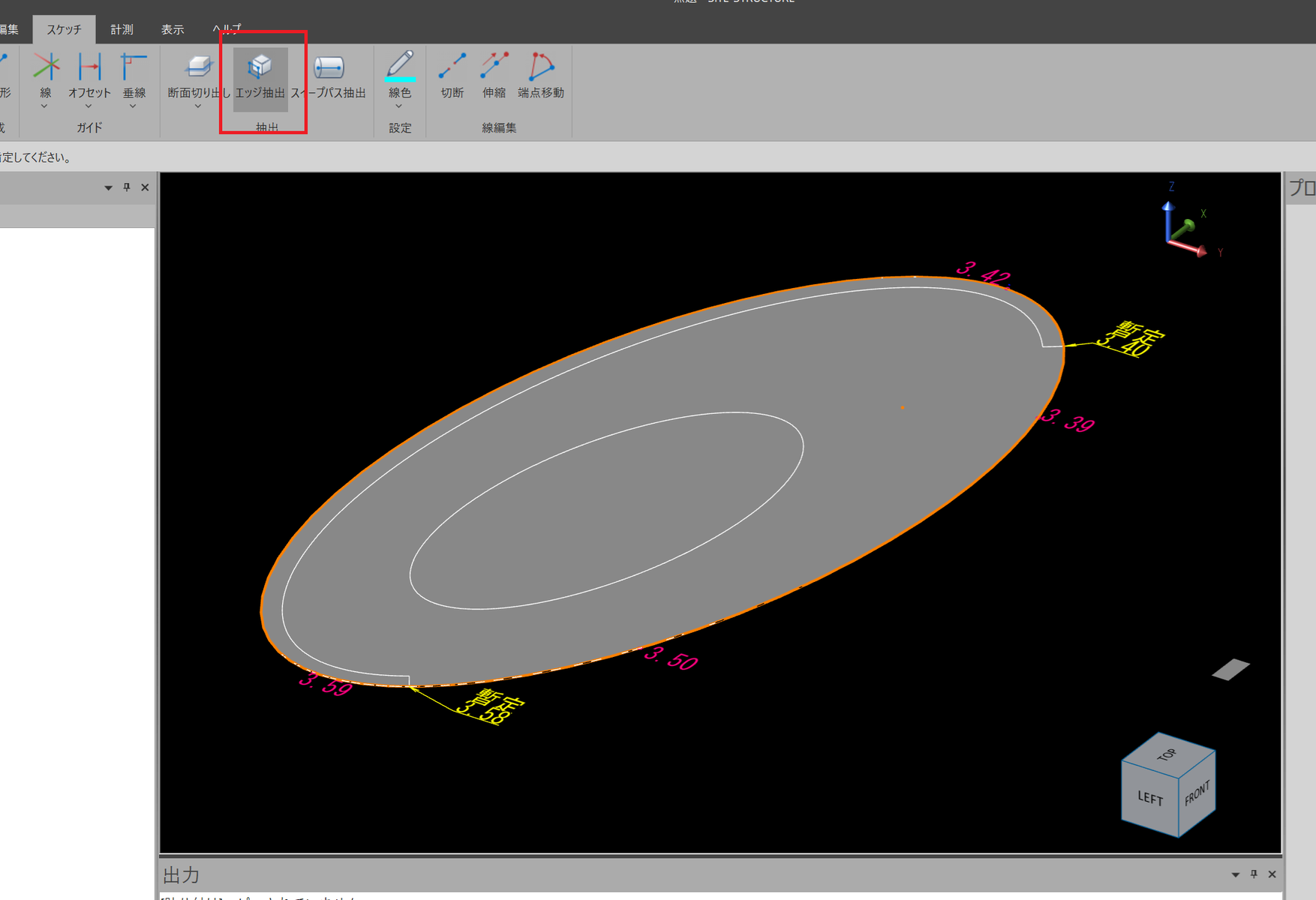Switch to the スケッチ ribbon tab

click(64, 29)
